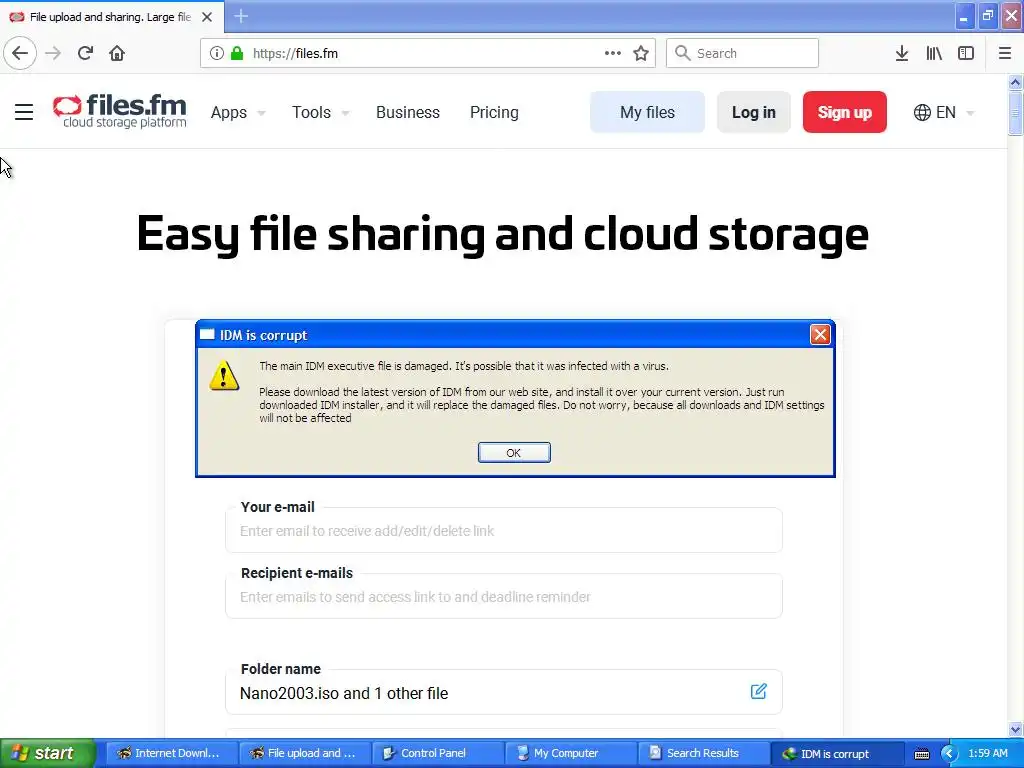The width and height of the screenshot is (1024, 768).
Task: Click the green secure padlock icon
Action: point(237,54)
